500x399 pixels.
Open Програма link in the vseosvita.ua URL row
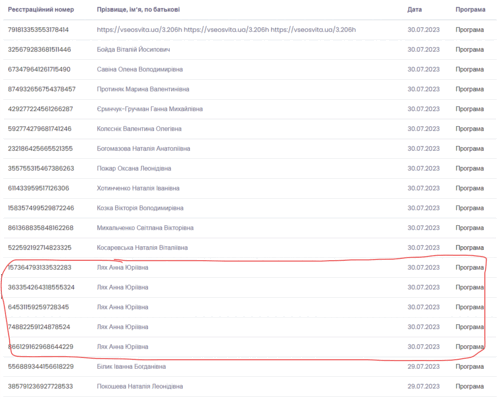pyautogui.click(x=470, y=30)
